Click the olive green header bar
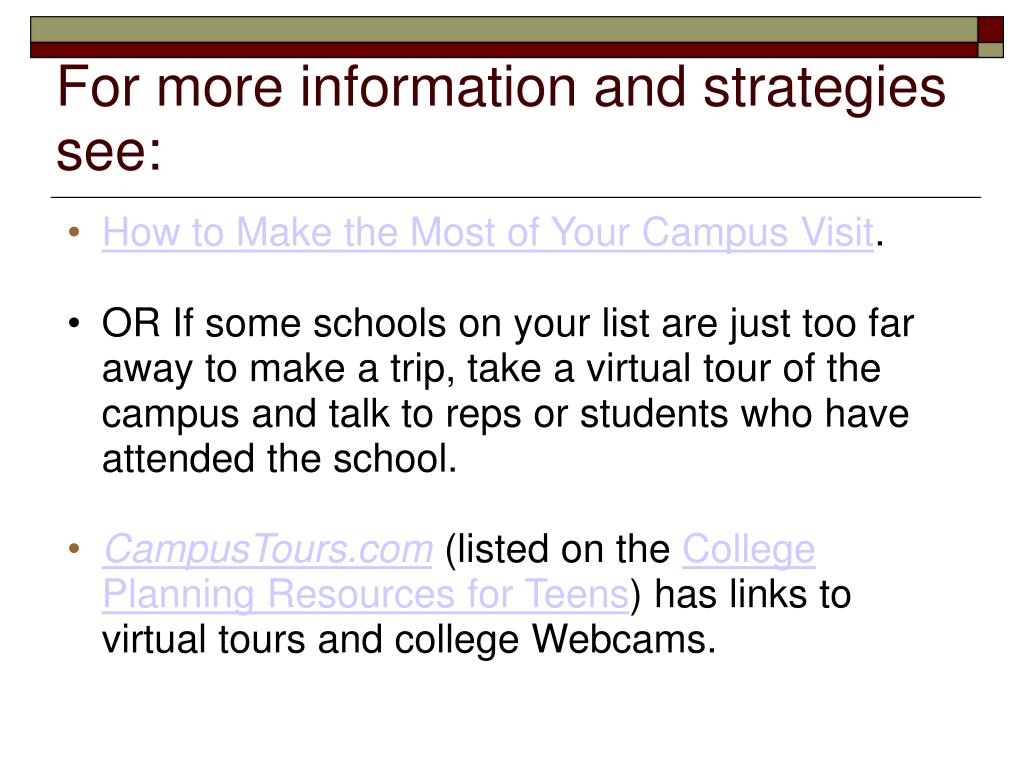Screen dimensions: 1023x767 pyautogui.click(x=504, y=29)
